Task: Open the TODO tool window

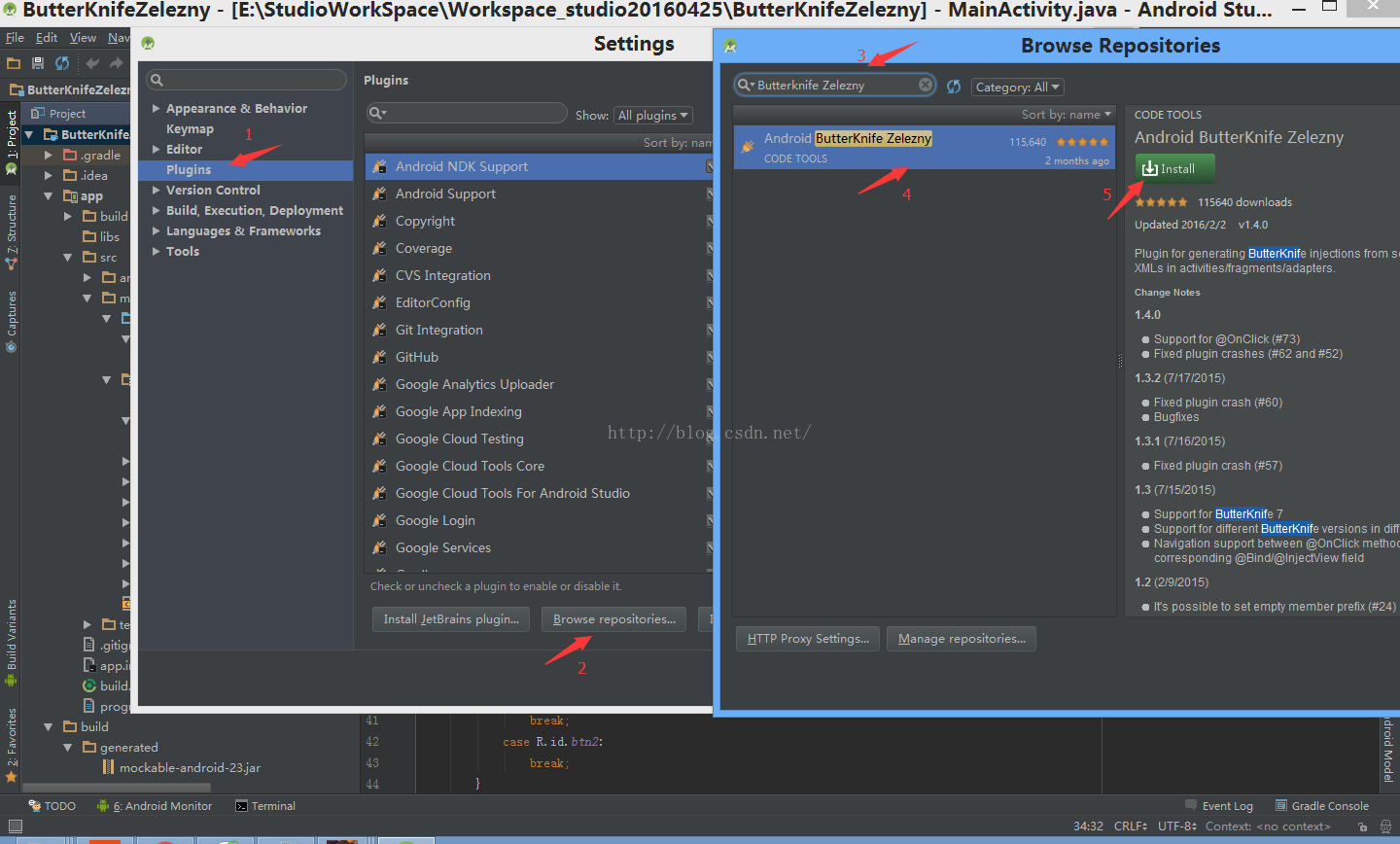Action: 52,805
